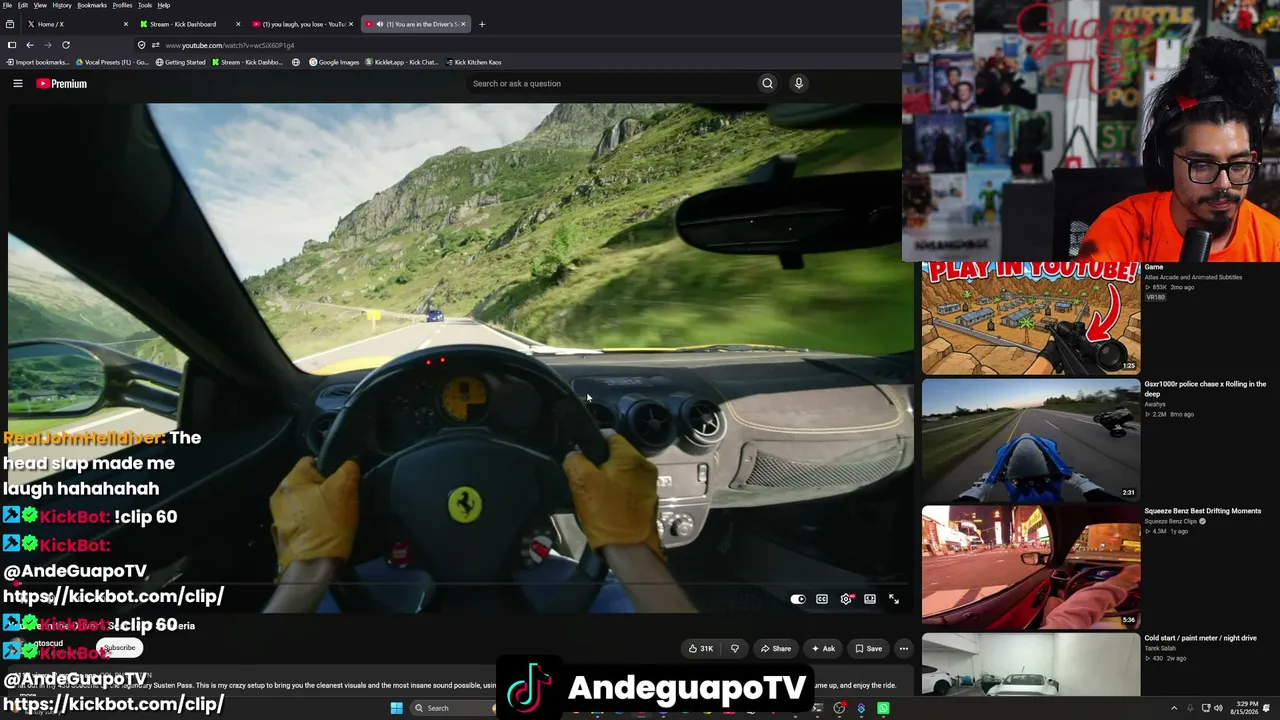Switch the player to theater mode
Viewport: 1280px width, 720px height.
point(870,599)
